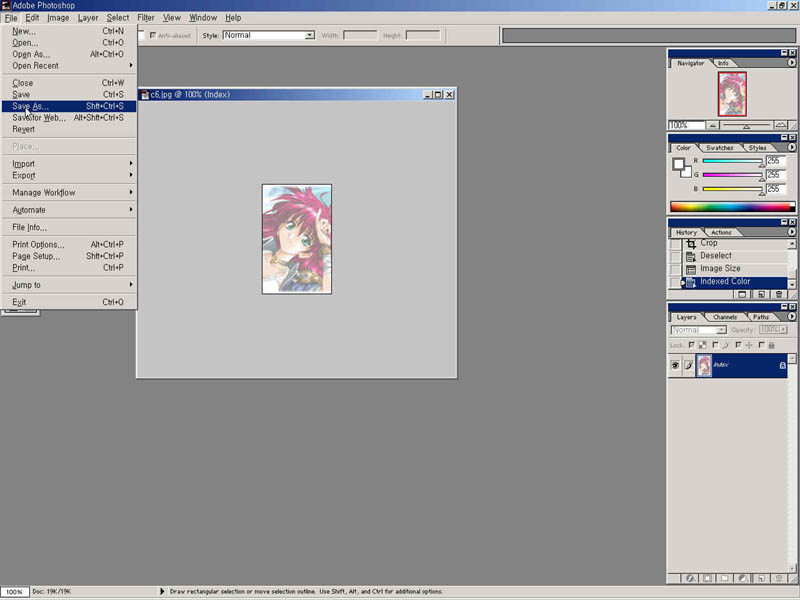Image resolution: width=800 pixels, height=600 pixels.
Task: Switch to the Channels tab
Action: click(724, 317)
